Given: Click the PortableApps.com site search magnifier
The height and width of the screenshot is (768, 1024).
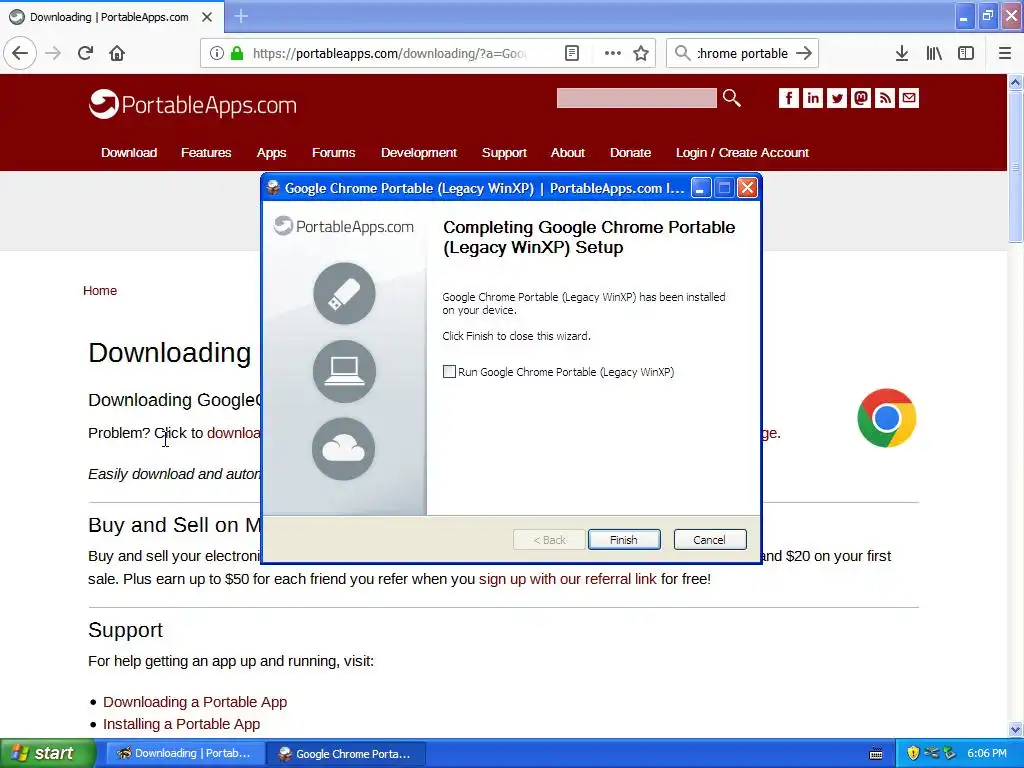Looking at the screenshot, I should pyautogui.click(x=731, y=98).
